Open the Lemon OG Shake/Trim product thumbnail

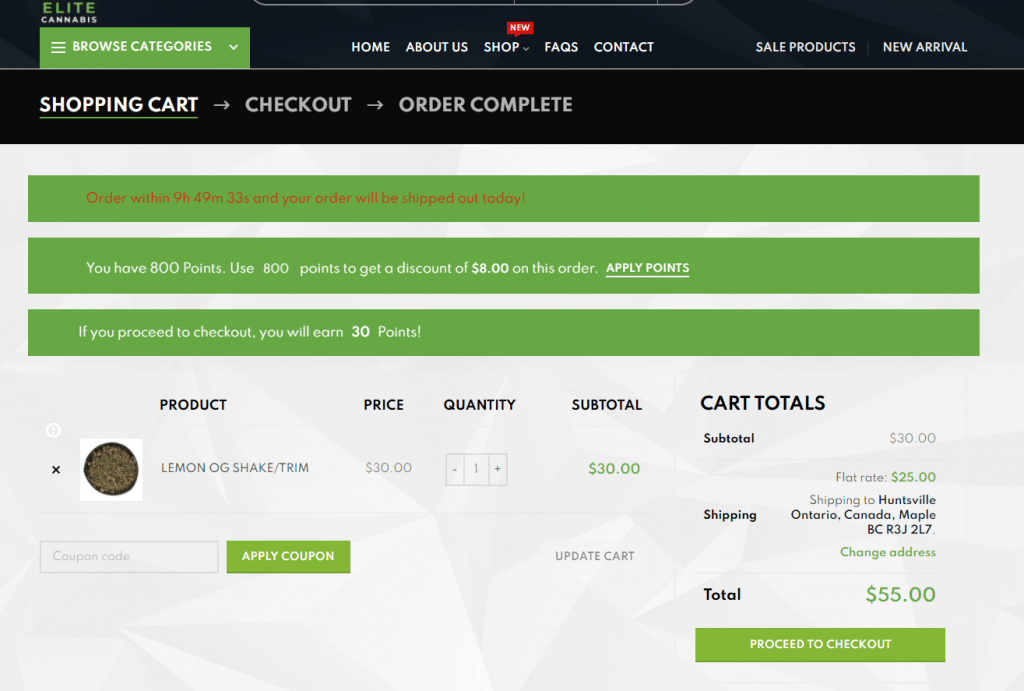111,469
